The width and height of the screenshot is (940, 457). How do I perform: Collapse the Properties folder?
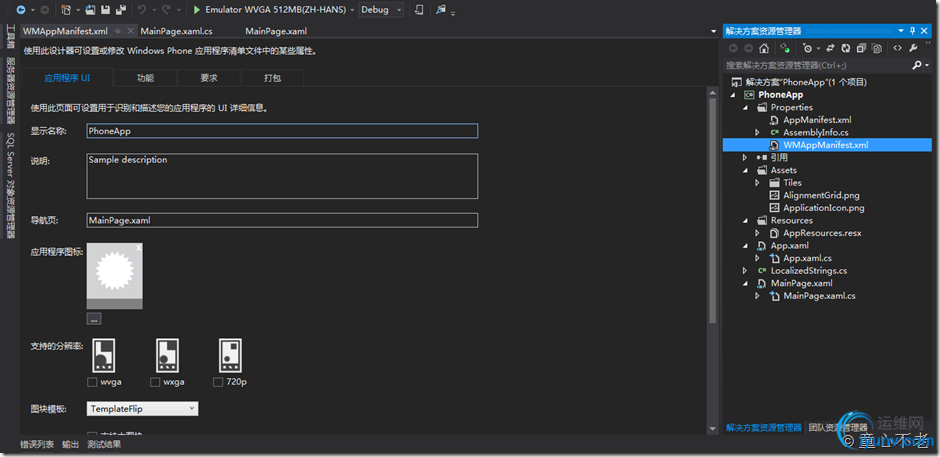pos(745,107)
